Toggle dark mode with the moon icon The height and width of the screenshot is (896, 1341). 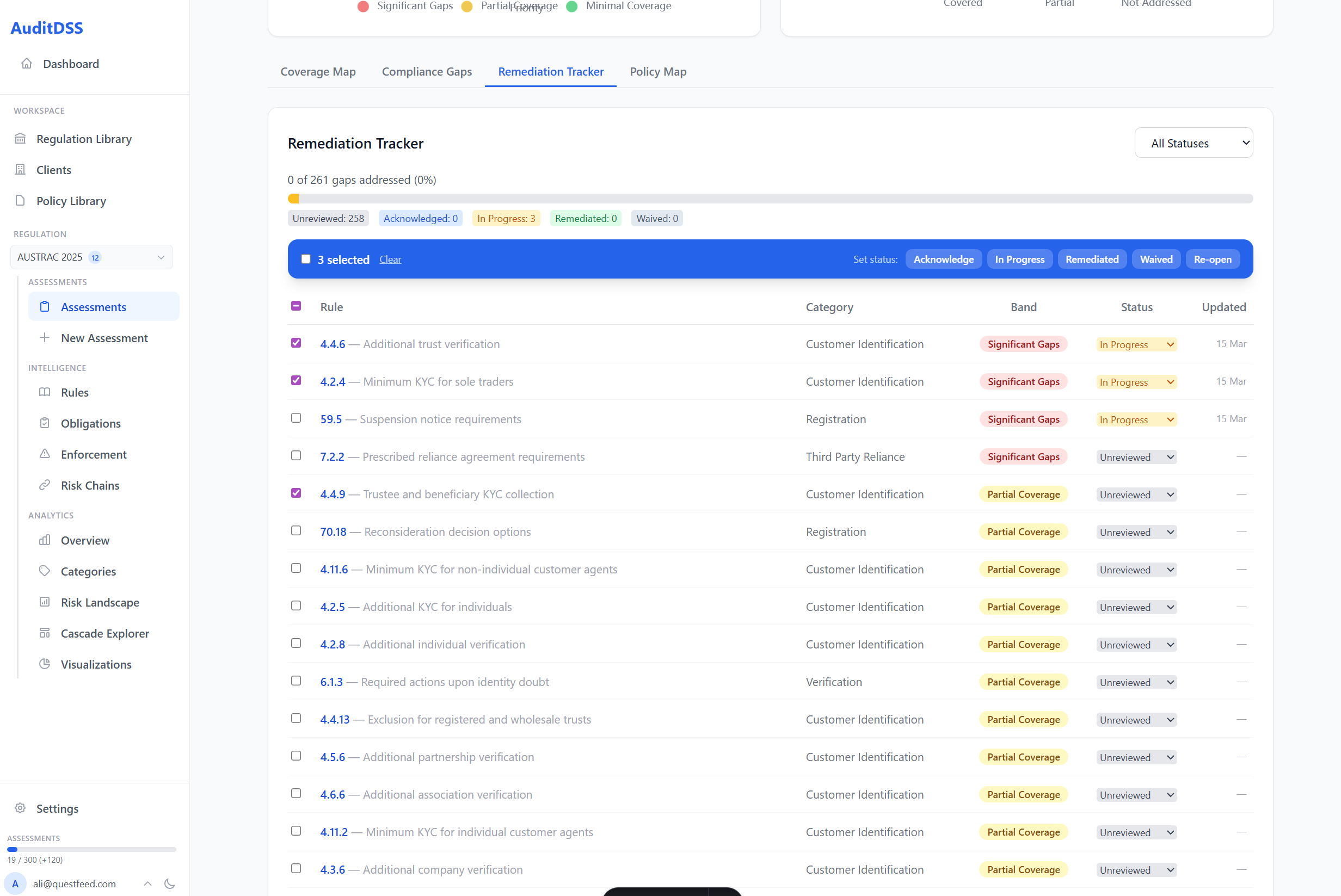click(x=169, y=883)
